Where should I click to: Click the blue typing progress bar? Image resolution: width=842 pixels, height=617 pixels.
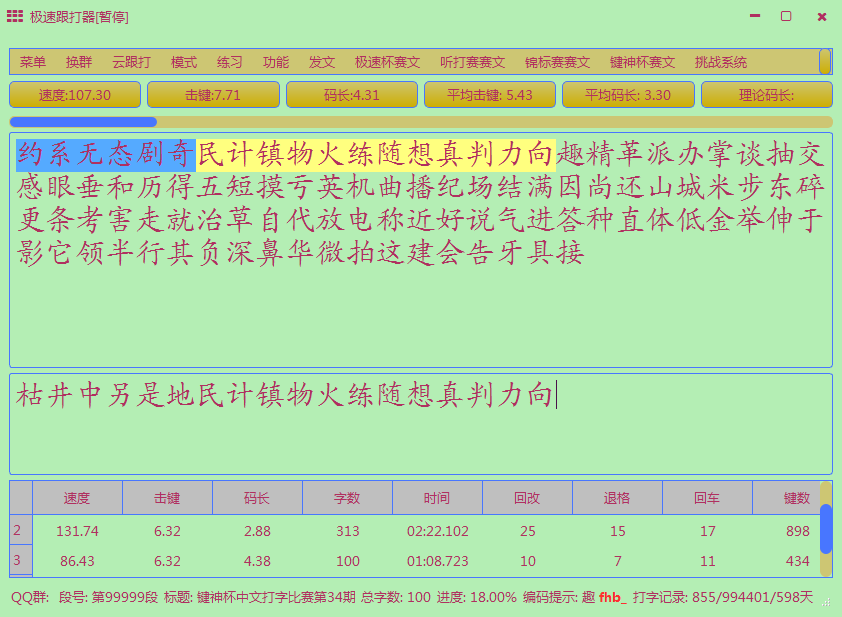pyautogui.click(x=83, y=122)
